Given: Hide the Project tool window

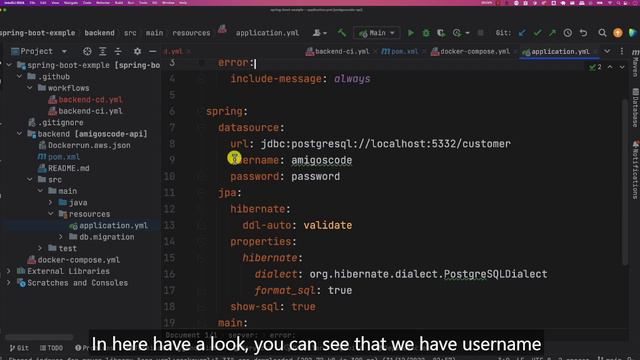Looking at the screenshot, I should [152, 51].
